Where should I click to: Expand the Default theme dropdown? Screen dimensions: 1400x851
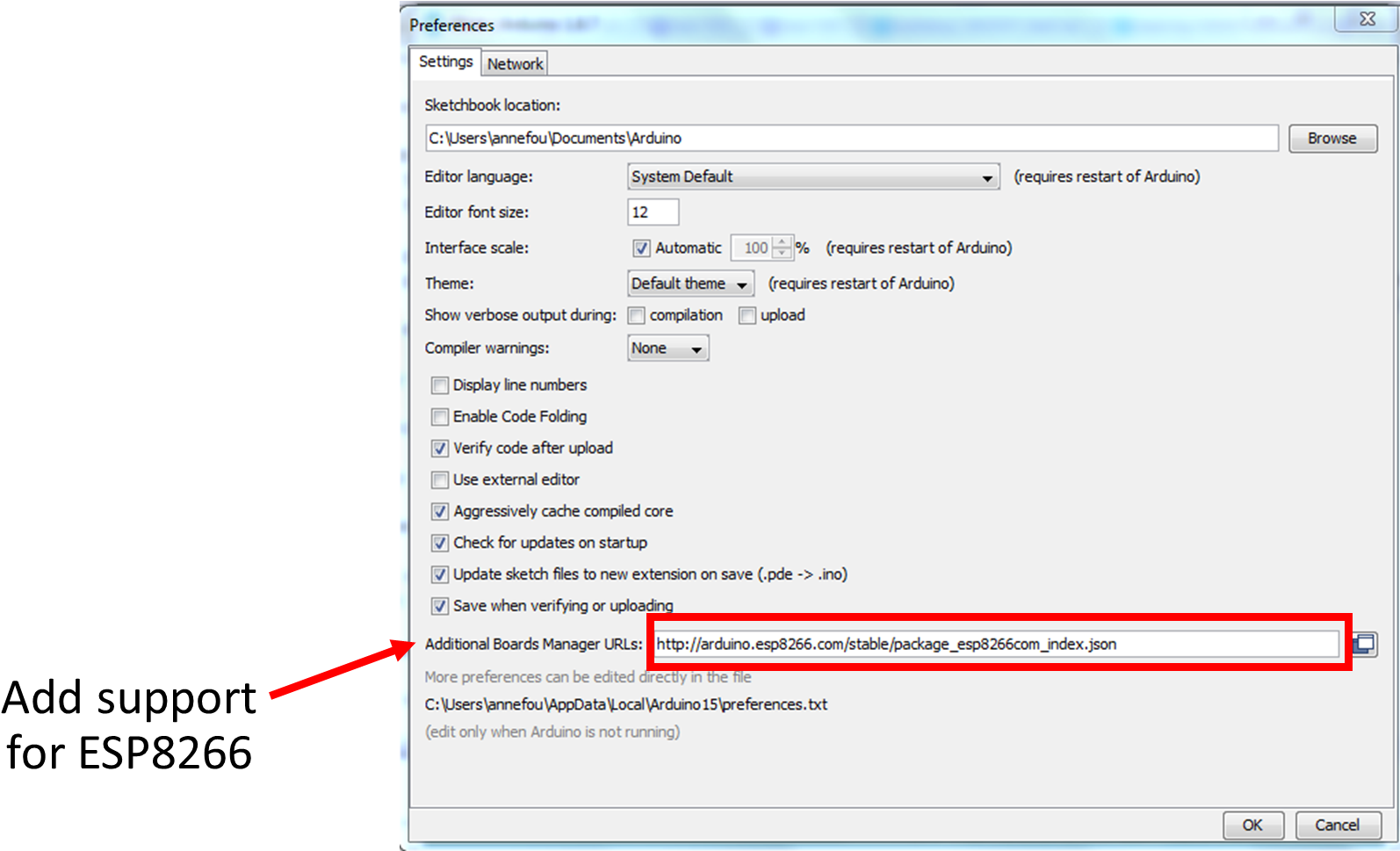pos(690,284)
